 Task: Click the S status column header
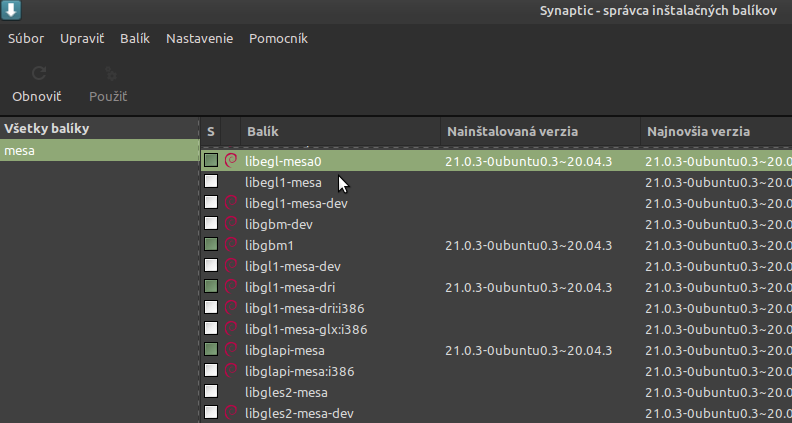211,132
